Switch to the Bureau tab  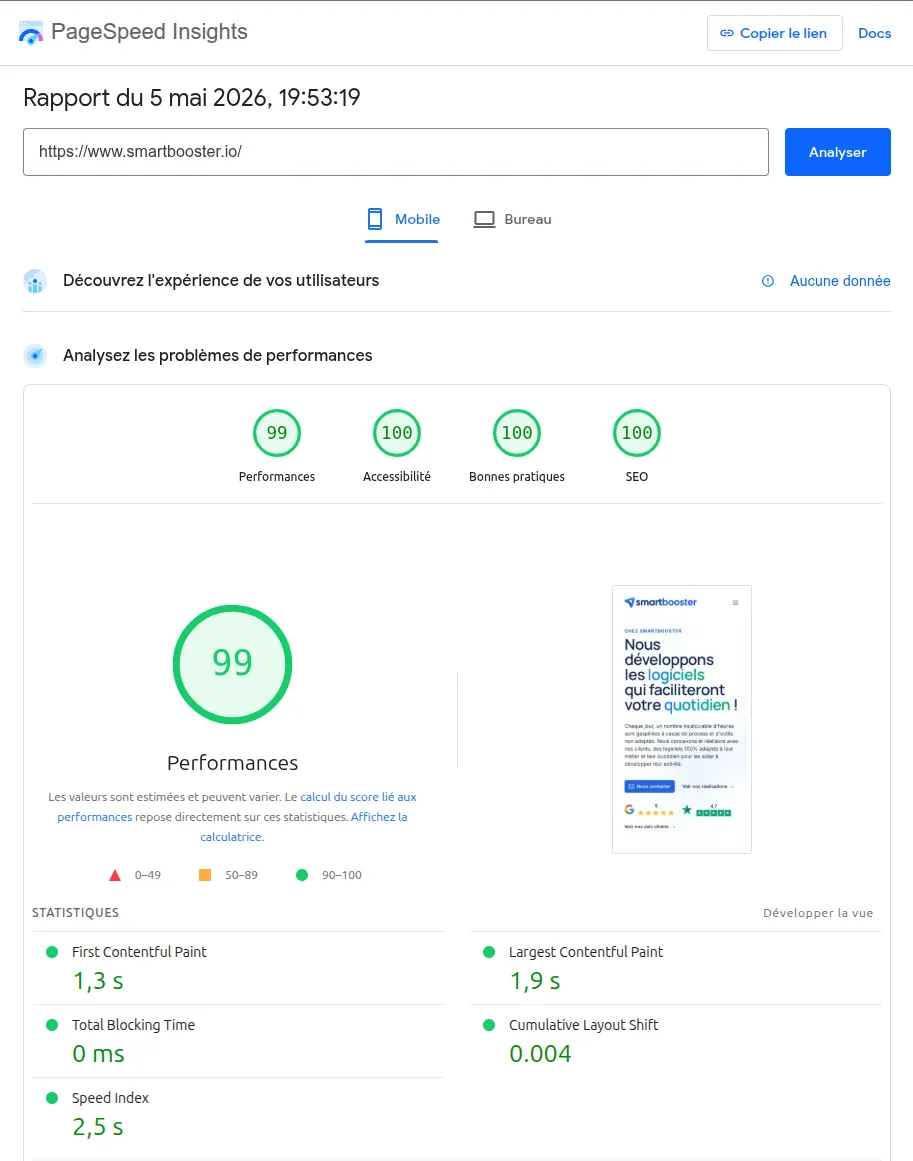pyautogui.click(x=512, y=219)
